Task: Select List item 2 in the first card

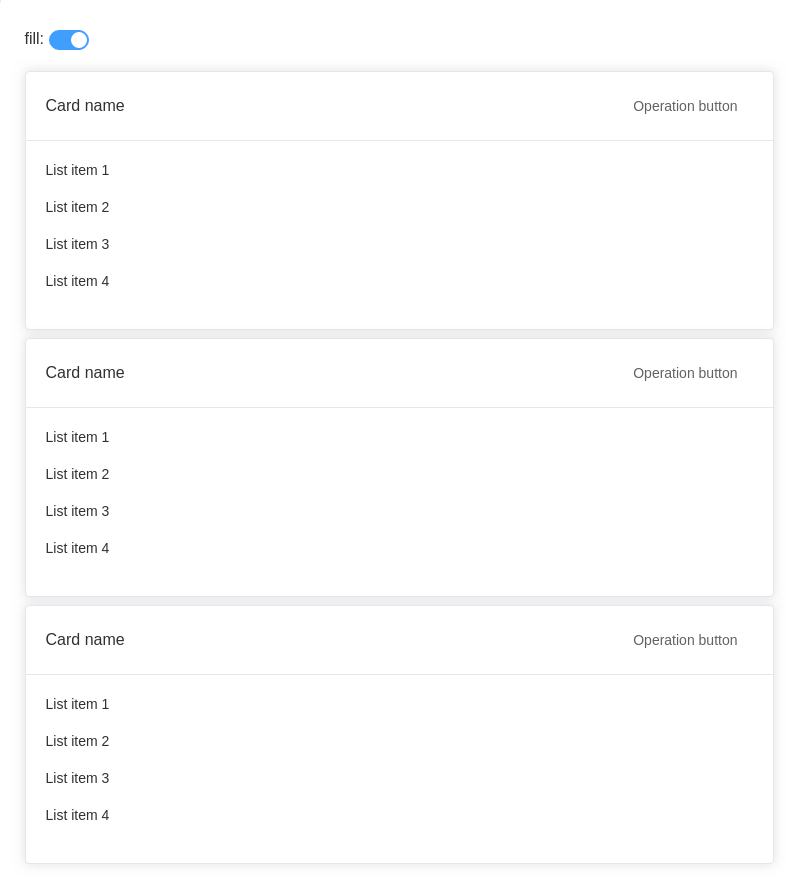Action: (77, 207)
